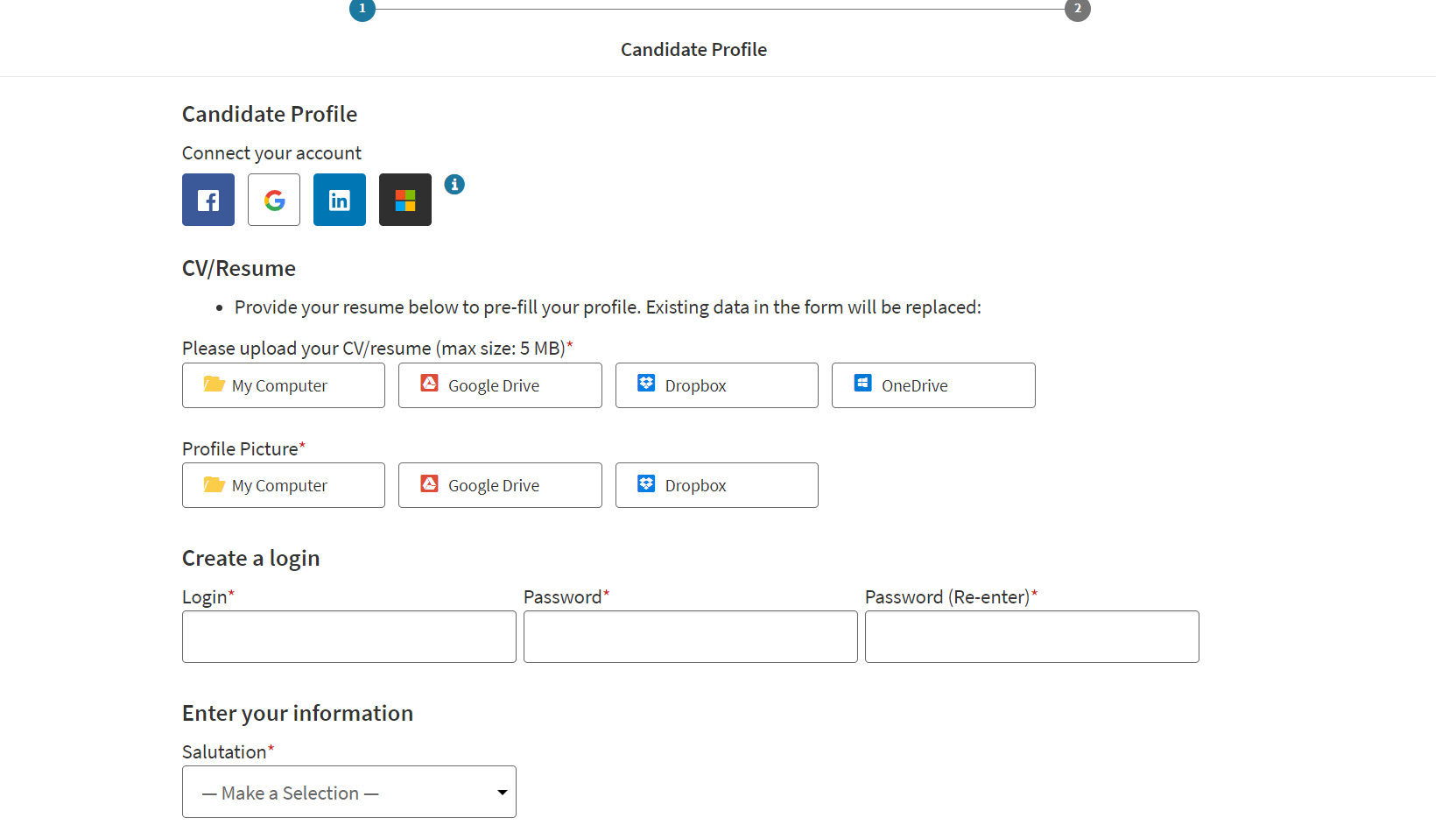Connect account with LinkedIn icon

click(340, 200)
